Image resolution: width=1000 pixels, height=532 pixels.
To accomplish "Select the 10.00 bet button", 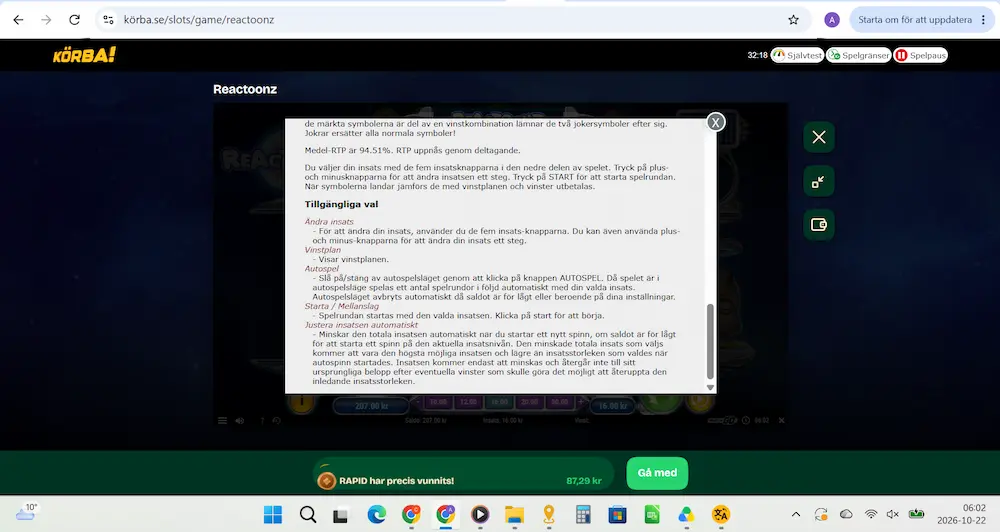I will coord(438,402).
